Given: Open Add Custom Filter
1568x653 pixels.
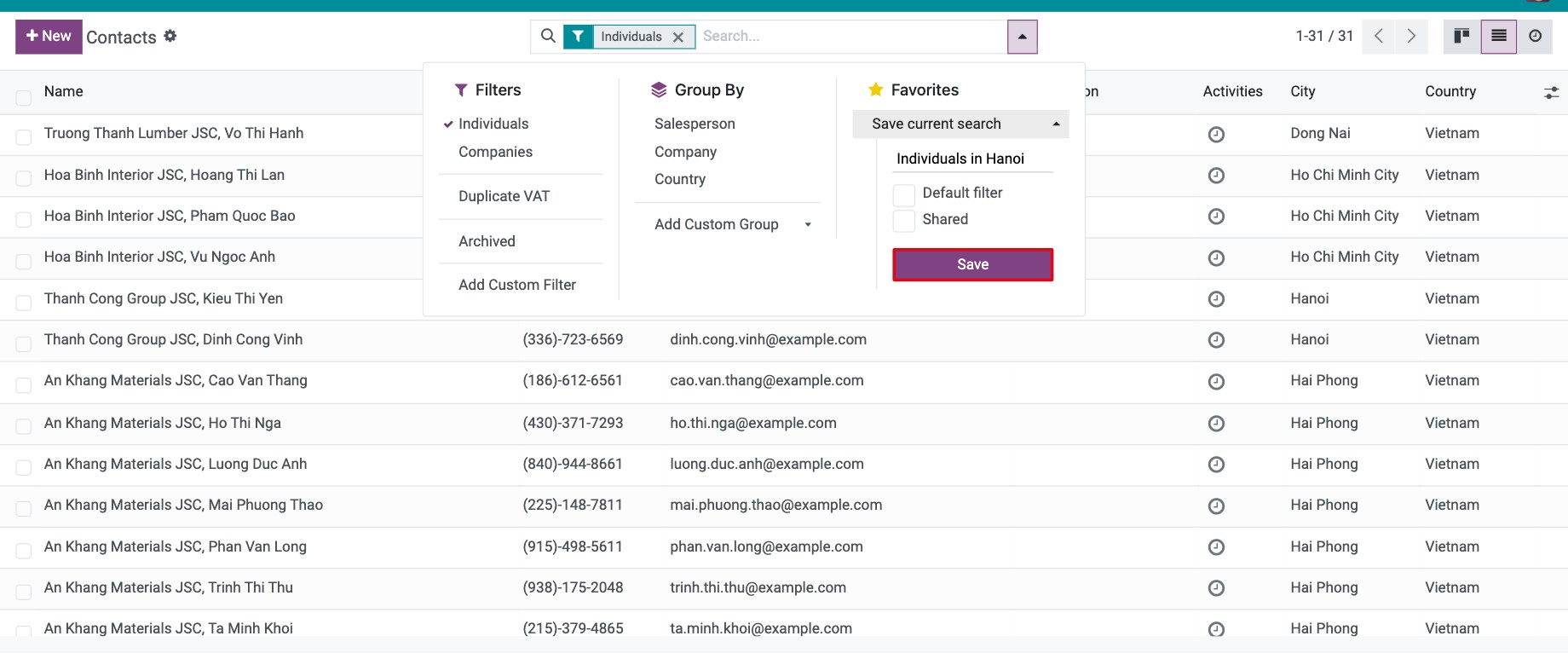Looking at the screenshot, I should pyautogui.click(x=517, y=285).
